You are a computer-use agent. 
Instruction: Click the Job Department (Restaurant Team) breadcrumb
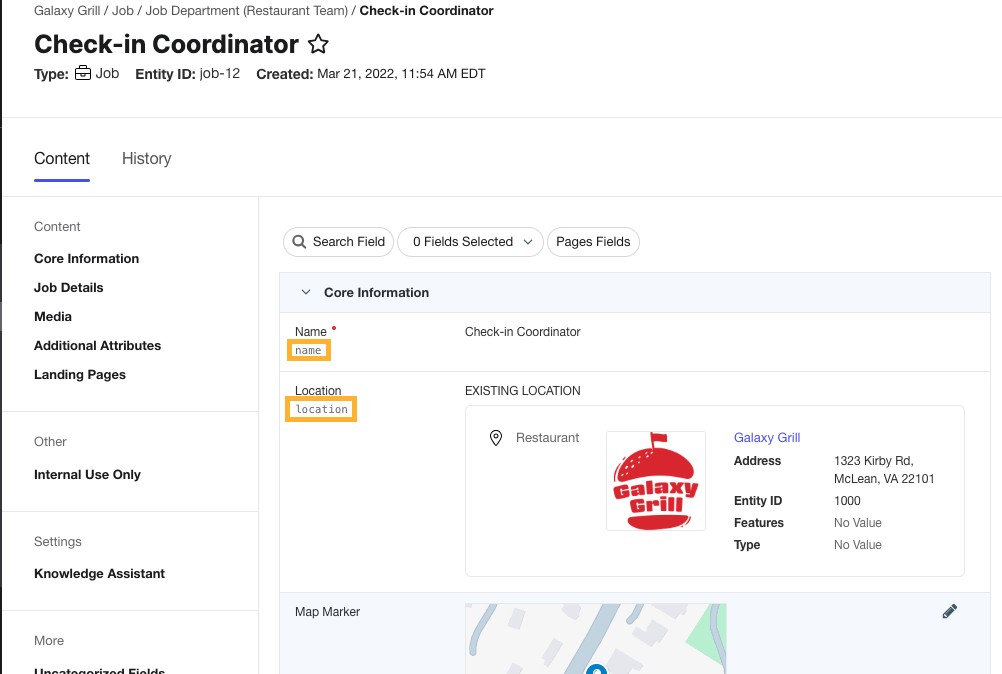coord(246,11)
